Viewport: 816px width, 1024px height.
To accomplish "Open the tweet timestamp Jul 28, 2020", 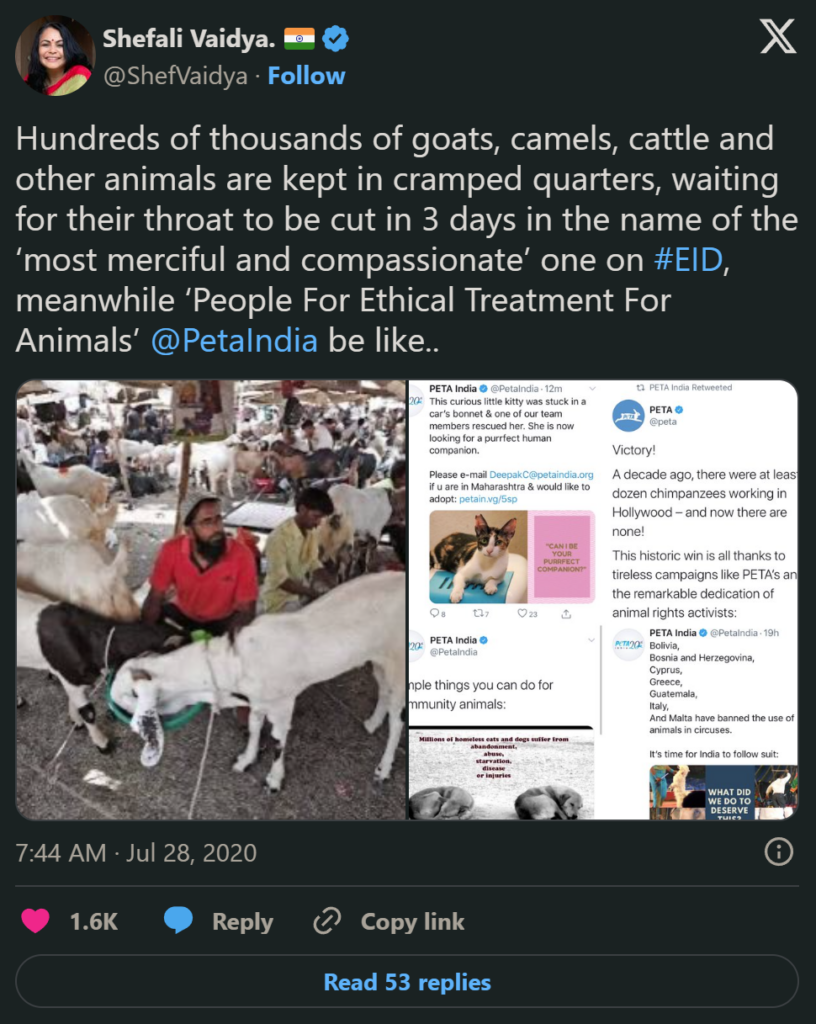I will (136, 853).
